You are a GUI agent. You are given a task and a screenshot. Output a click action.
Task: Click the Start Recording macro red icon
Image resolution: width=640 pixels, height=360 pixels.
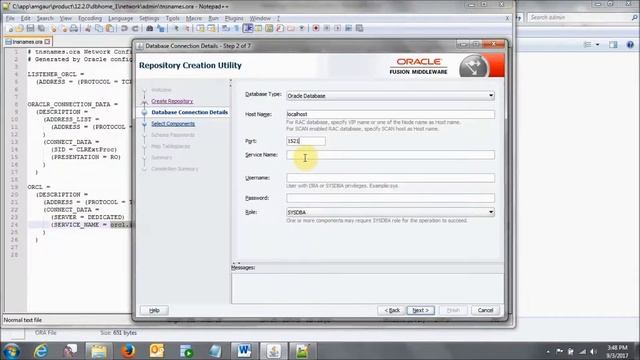pos(316,28)
